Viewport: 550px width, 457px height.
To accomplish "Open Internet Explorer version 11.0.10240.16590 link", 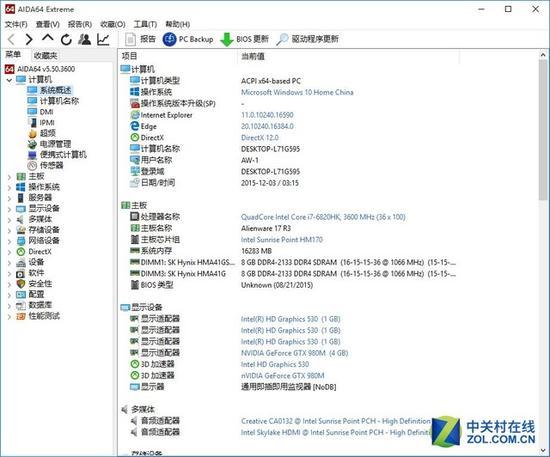I will click(x=267, y=115).
